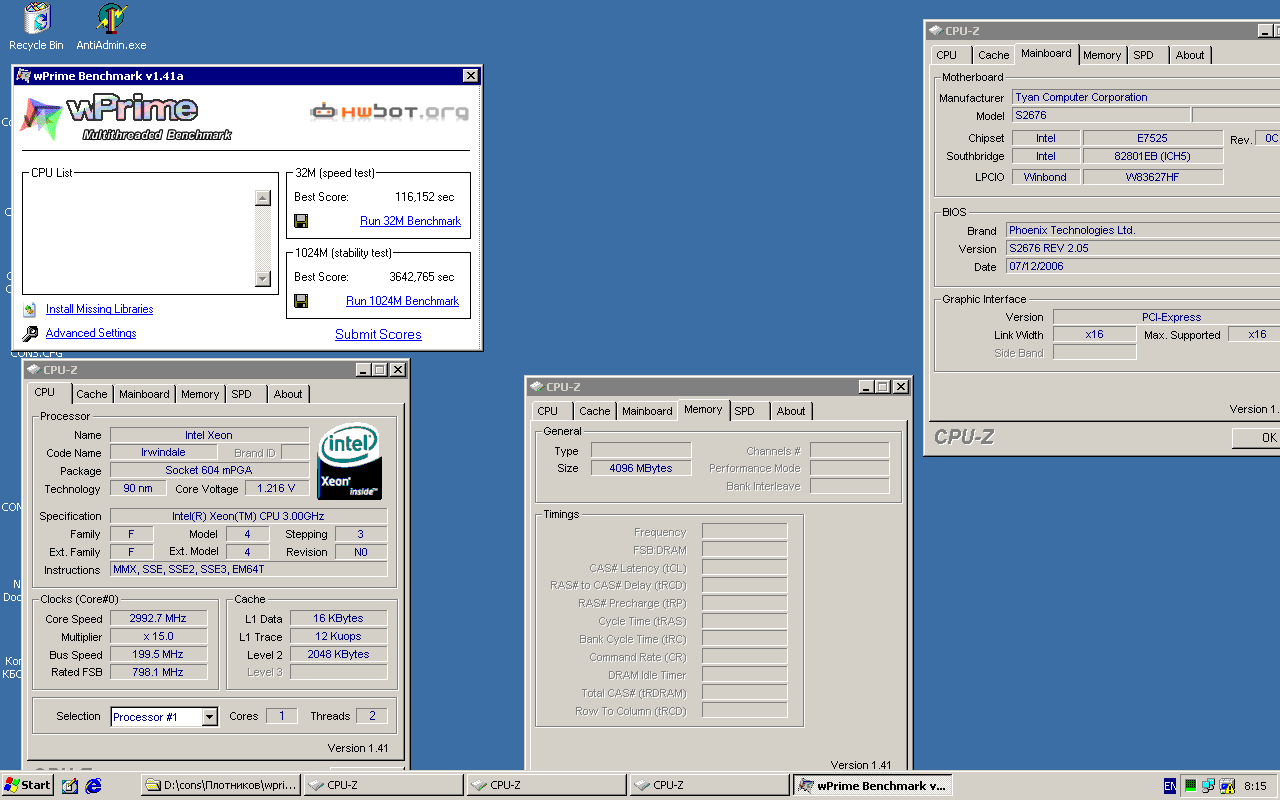
Task: Click the Advanced Settings wrench icon
Action: 30,334
